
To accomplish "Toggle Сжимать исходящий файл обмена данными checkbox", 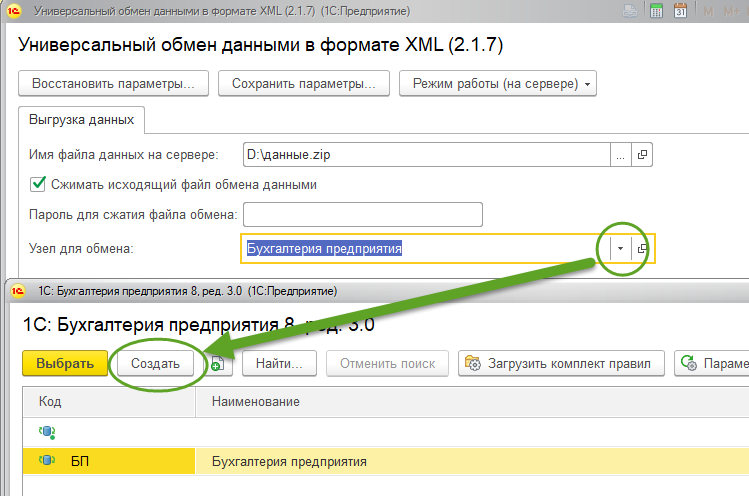I will click(x=37, y=184).
